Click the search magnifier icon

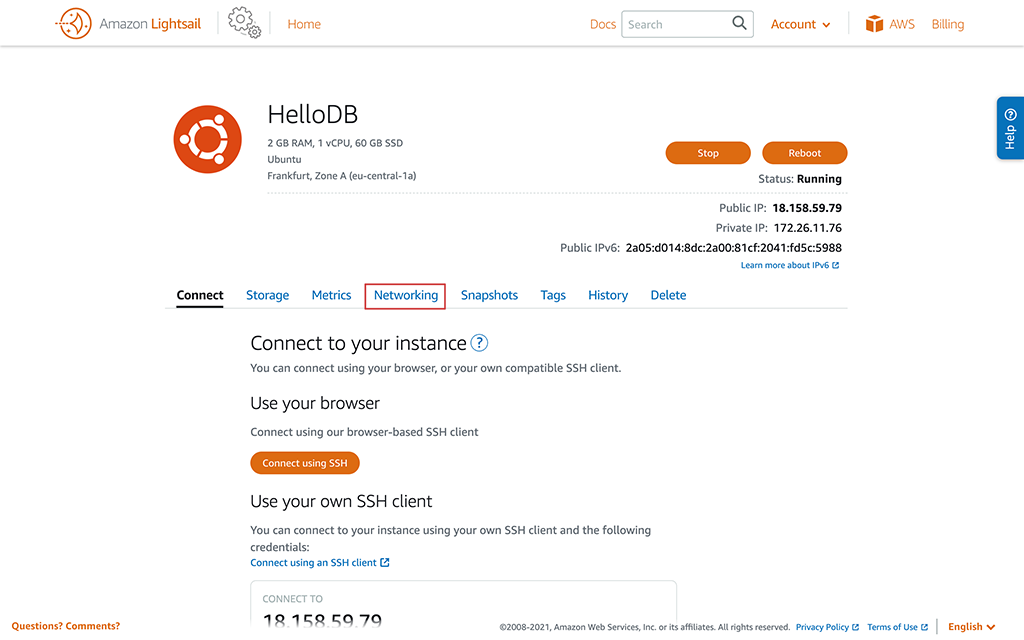coord(739,23)
